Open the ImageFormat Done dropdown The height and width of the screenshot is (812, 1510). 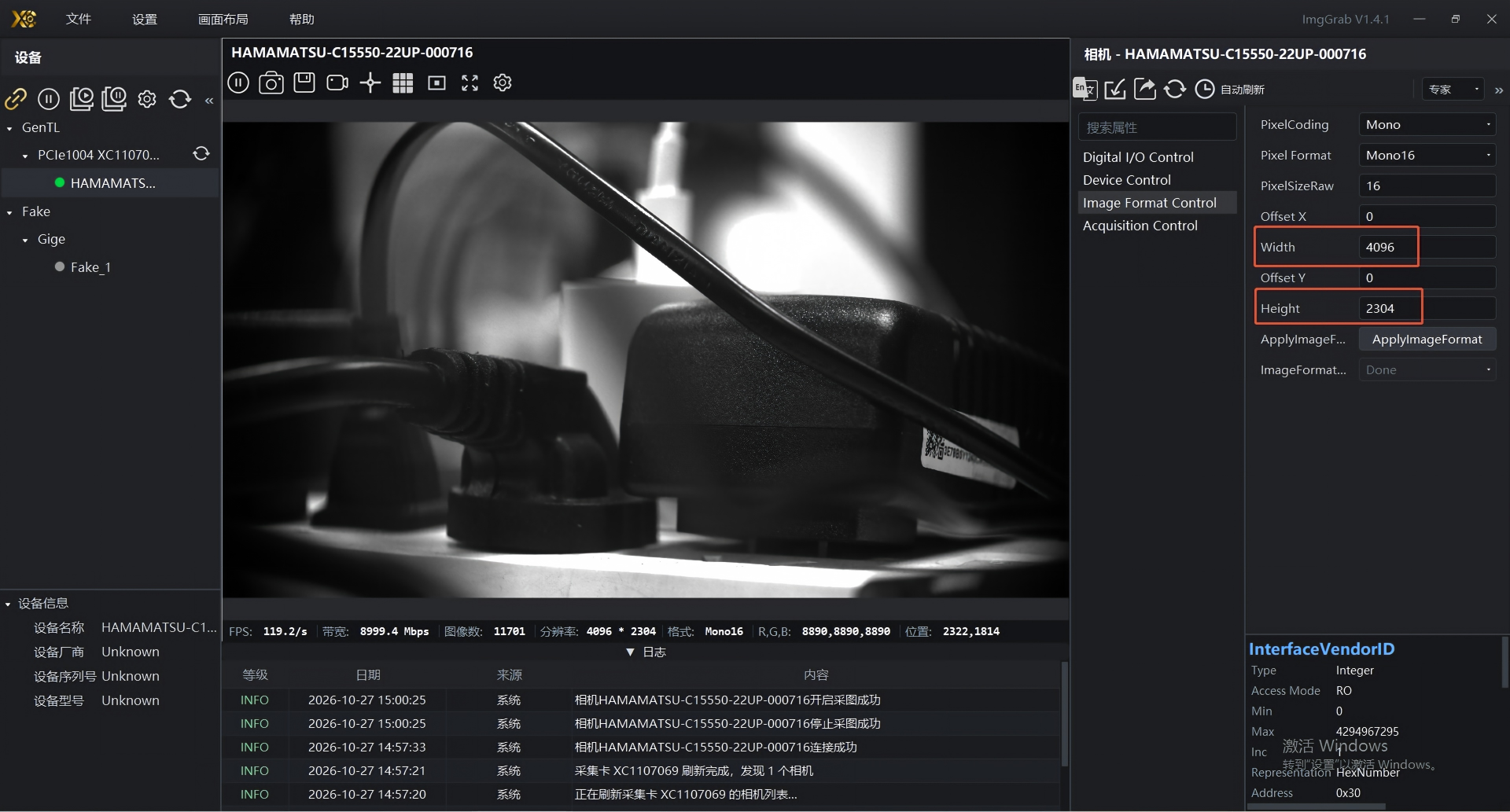coord(1427,369)
